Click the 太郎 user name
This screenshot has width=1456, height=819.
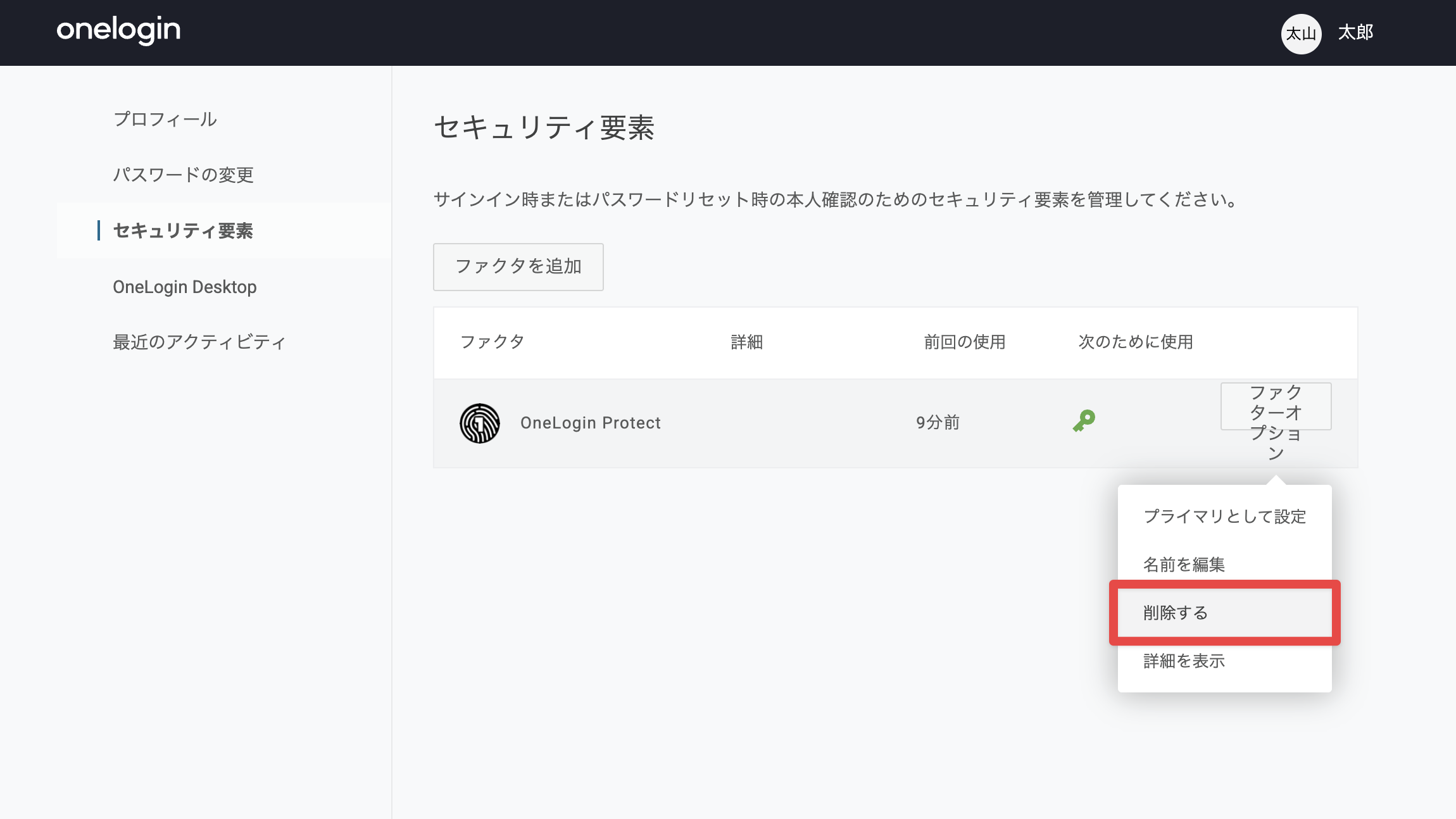point(1355,33)
